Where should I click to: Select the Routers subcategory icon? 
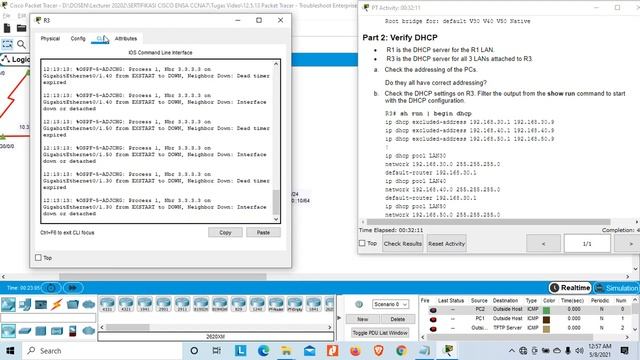pyautogui.click(x=8, y=331)
